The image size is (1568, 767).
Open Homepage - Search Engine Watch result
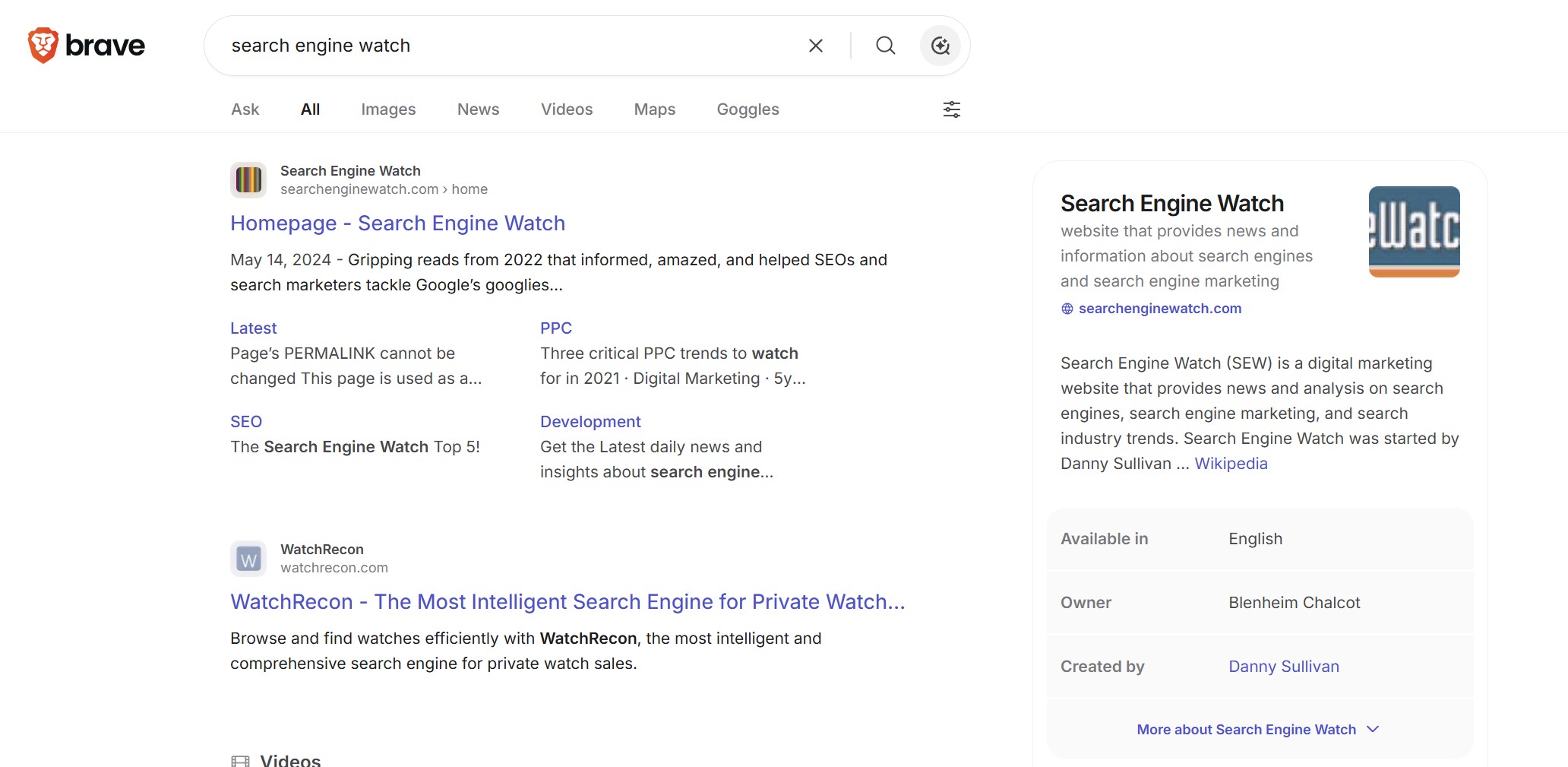click(x=398, y=223)
